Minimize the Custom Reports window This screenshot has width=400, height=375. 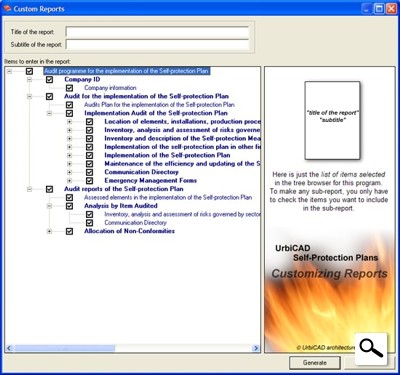pos(367,9)
